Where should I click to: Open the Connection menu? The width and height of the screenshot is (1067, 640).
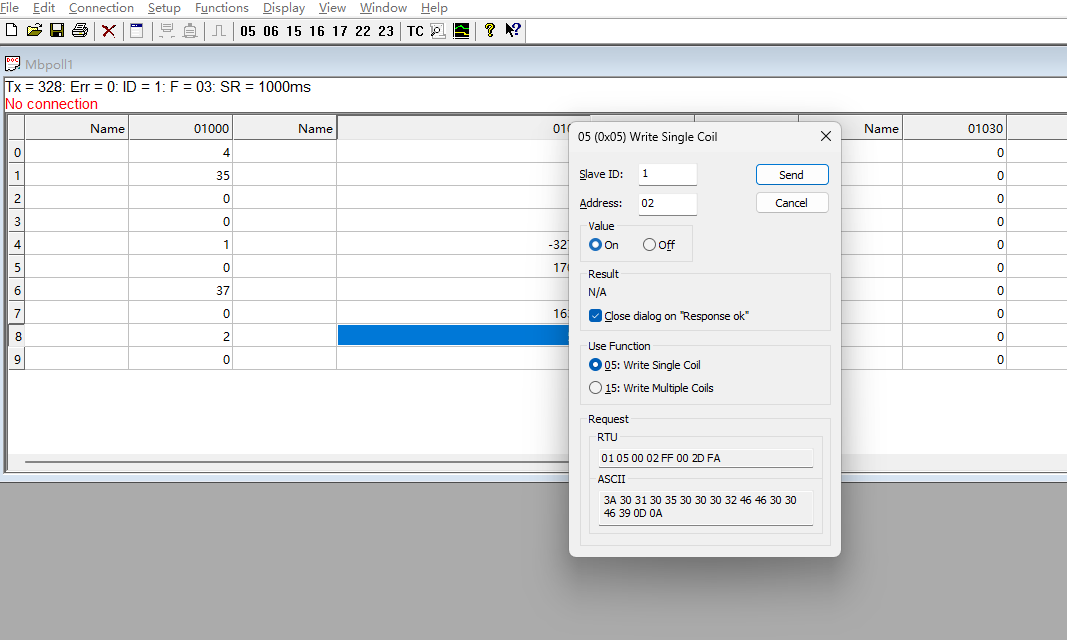(101, 8)
